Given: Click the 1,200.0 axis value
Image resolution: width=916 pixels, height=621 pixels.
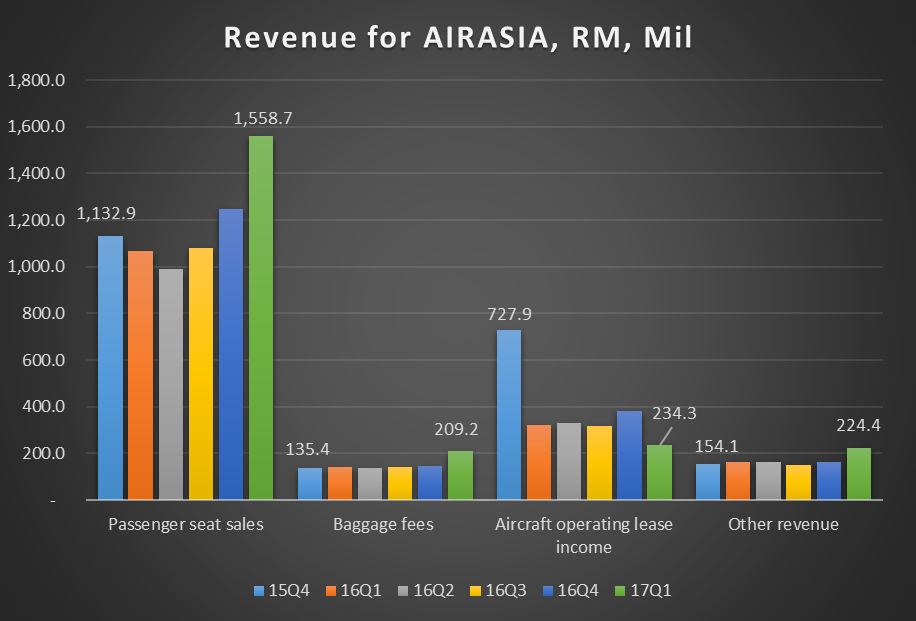Looking at the screenshot, I should coord(36,220).
